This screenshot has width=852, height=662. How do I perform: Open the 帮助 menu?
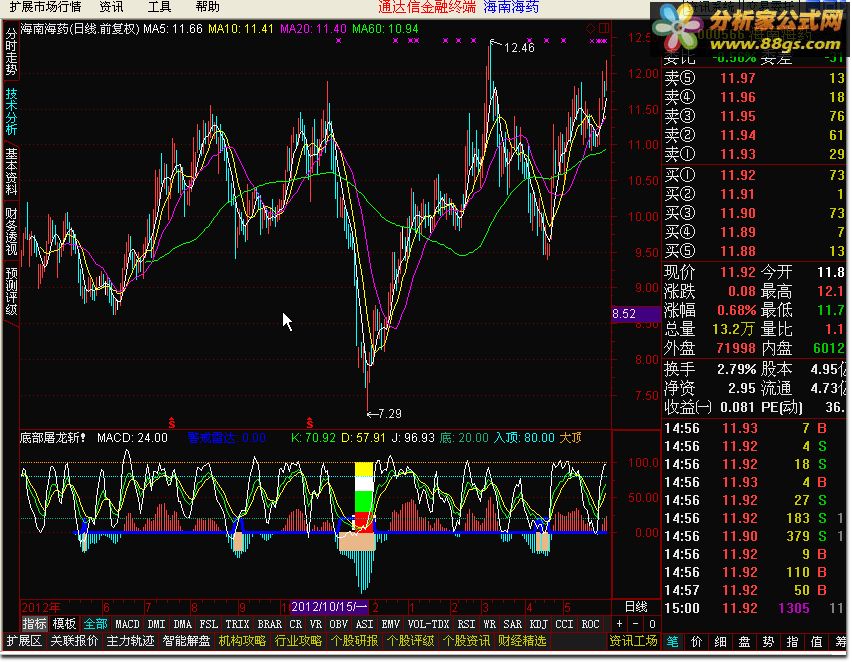pos(207,7)
